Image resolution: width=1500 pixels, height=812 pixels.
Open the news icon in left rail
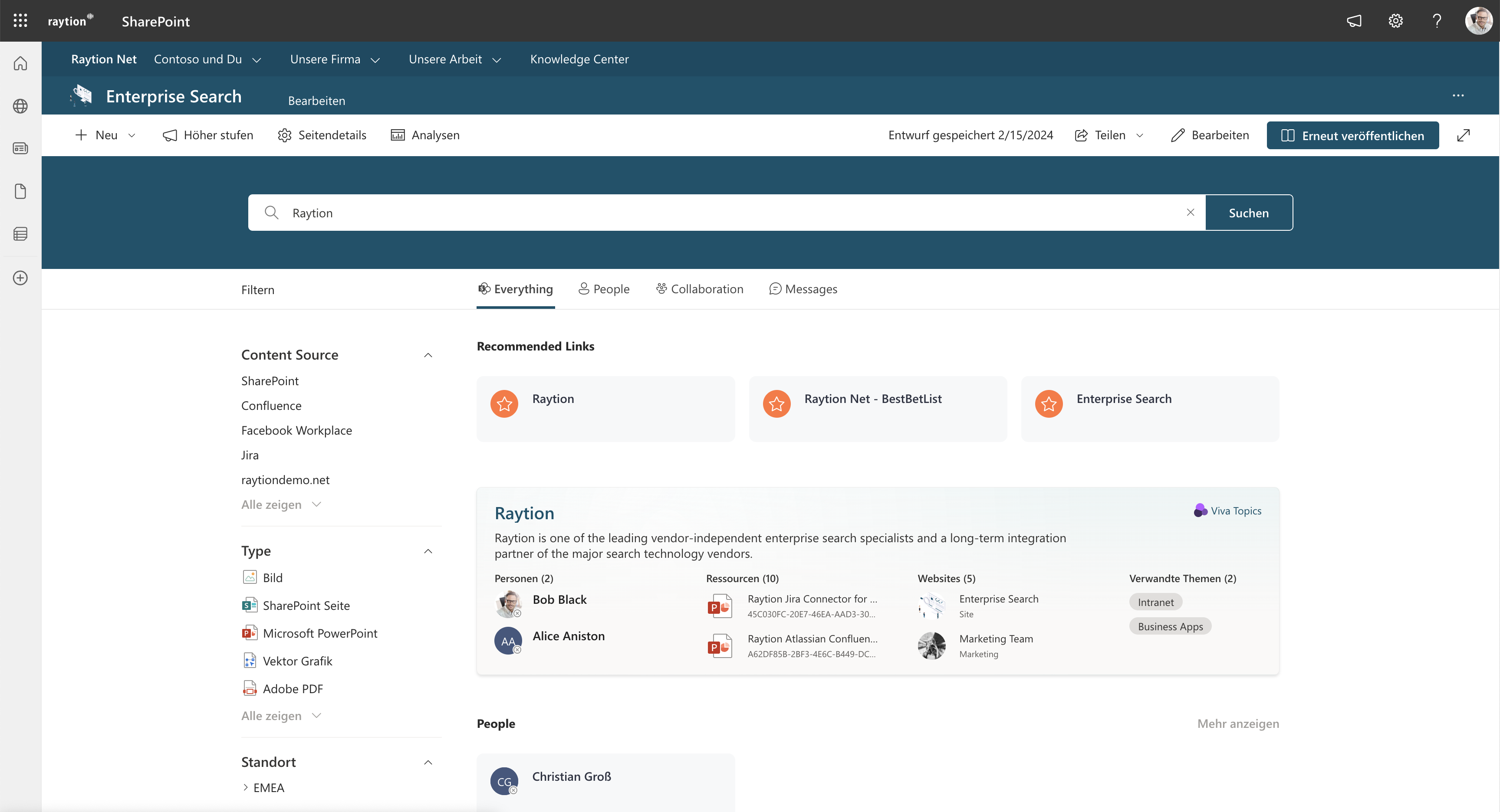coord(20,148)
